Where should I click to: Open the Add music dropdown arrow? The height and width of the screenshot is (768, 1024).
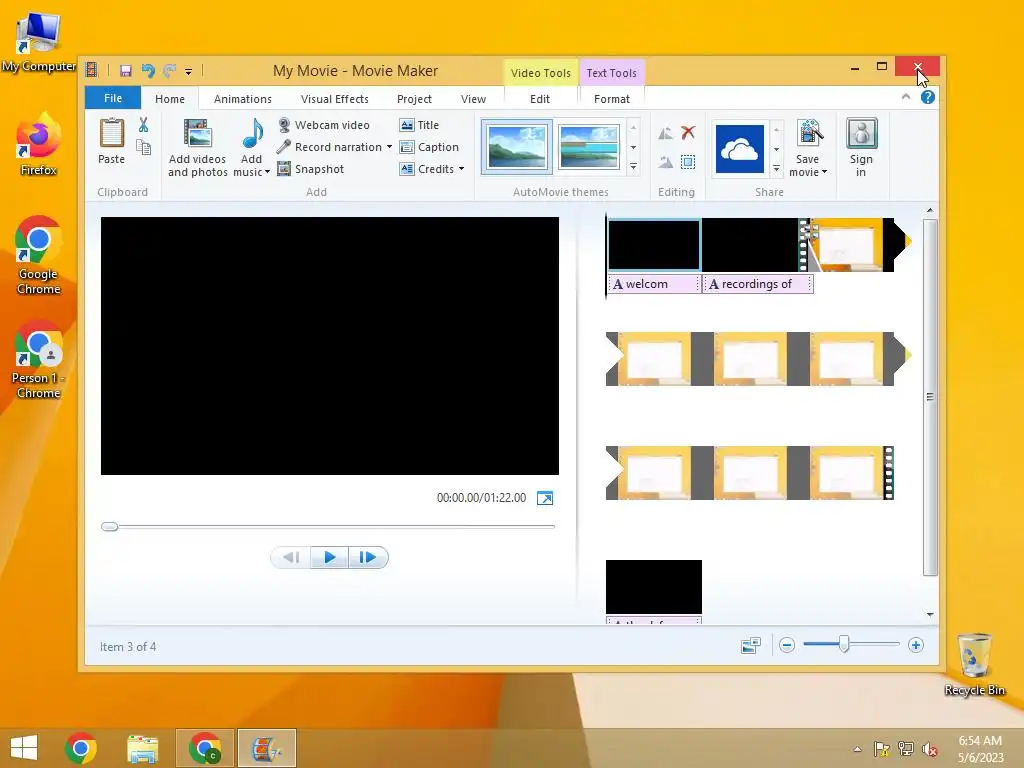point(267,172)
